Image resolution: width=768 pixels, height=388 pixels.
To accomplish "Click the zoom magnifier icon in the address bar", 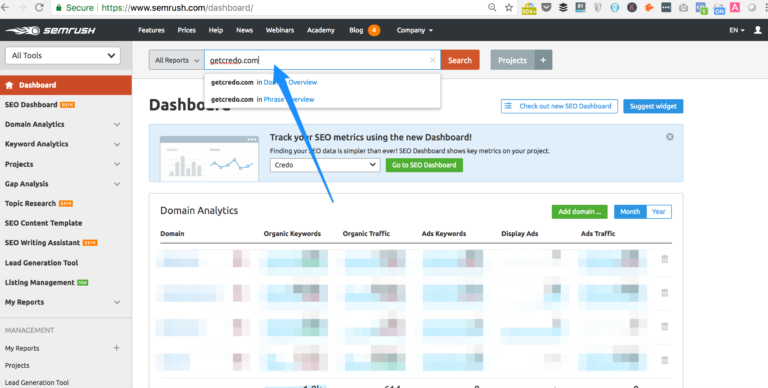I will (492, 7).
